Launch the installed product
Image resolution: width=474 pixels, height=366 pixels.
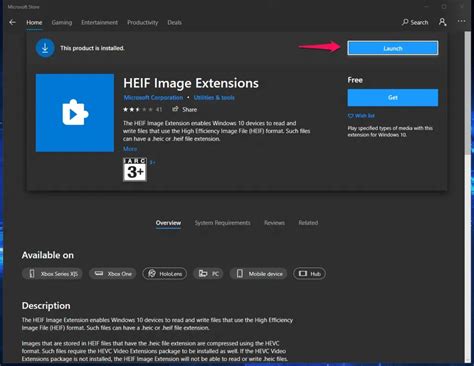click(393, 48)
